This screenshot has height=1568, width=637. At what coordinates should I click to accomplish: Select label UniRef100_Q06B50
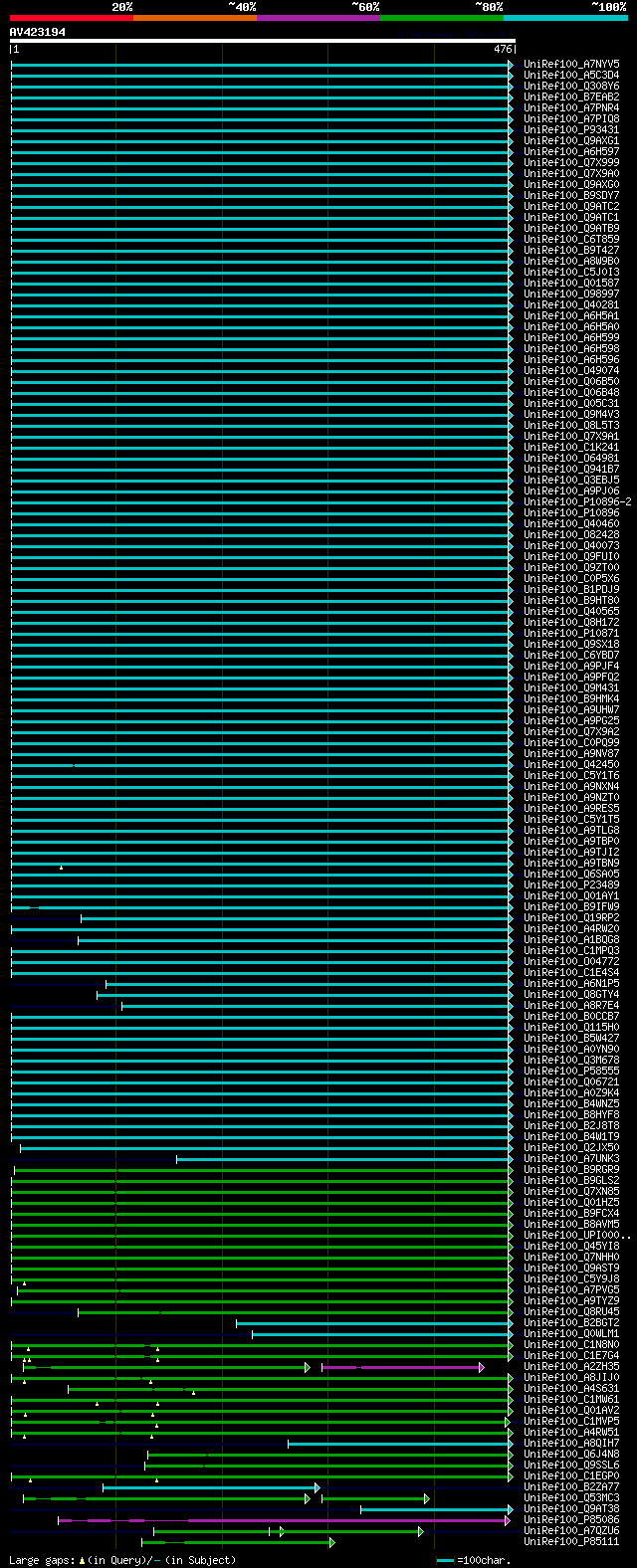click(x=571, y=381)
